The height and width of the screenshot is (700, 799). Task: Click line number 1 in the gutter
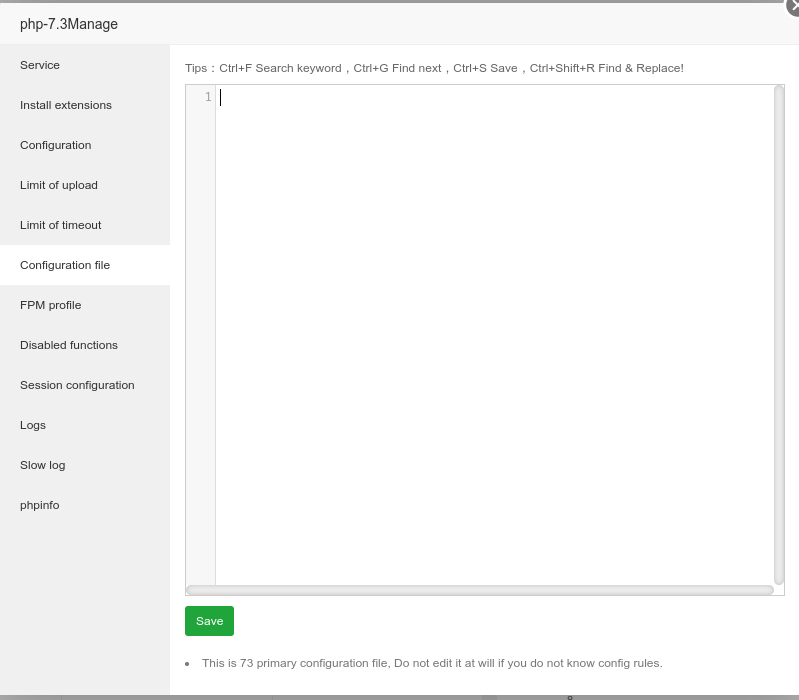208,97
